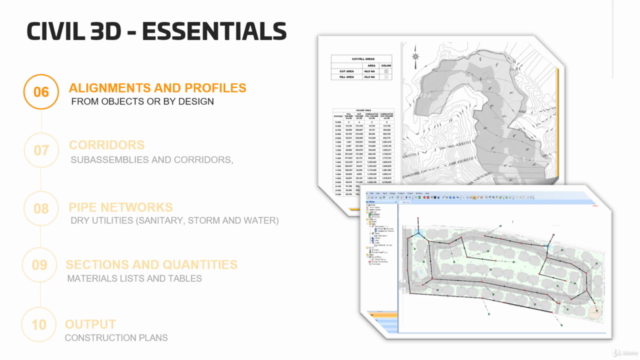Select Alignments and Profiles heading

pos(158,88)
